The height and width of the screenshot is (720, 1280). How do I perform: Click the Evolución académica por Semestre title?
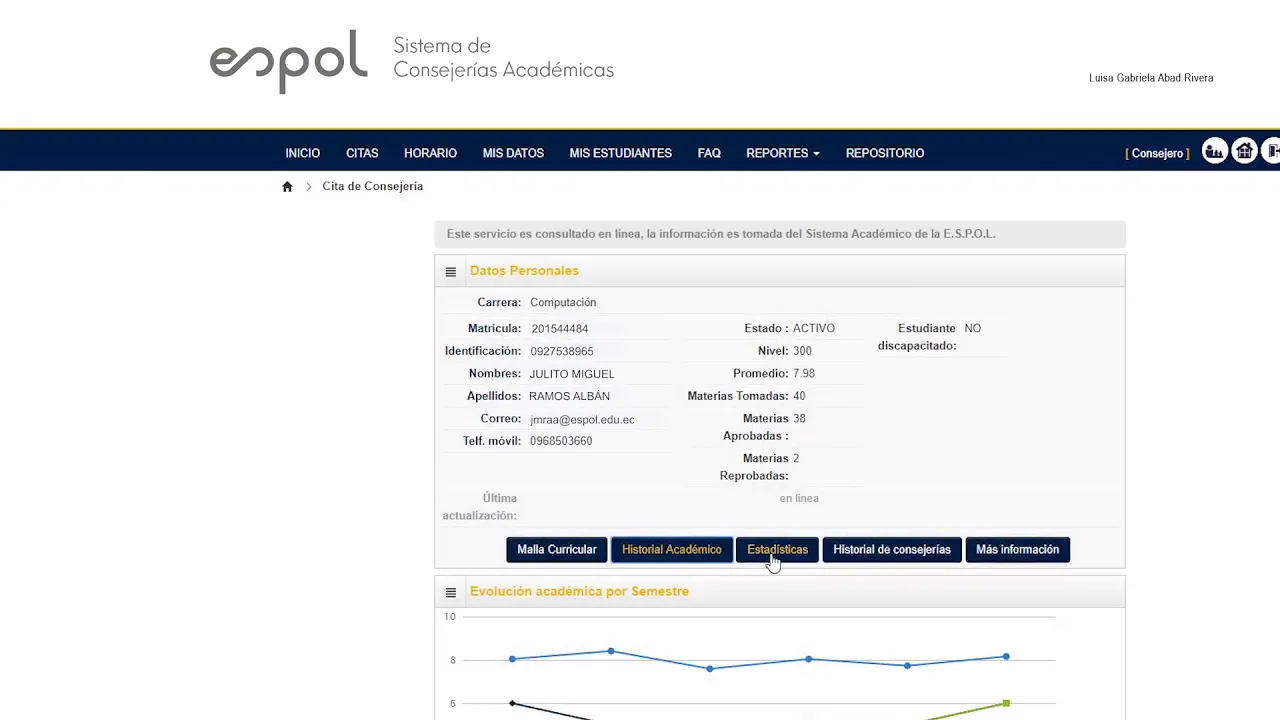(579, 591)
